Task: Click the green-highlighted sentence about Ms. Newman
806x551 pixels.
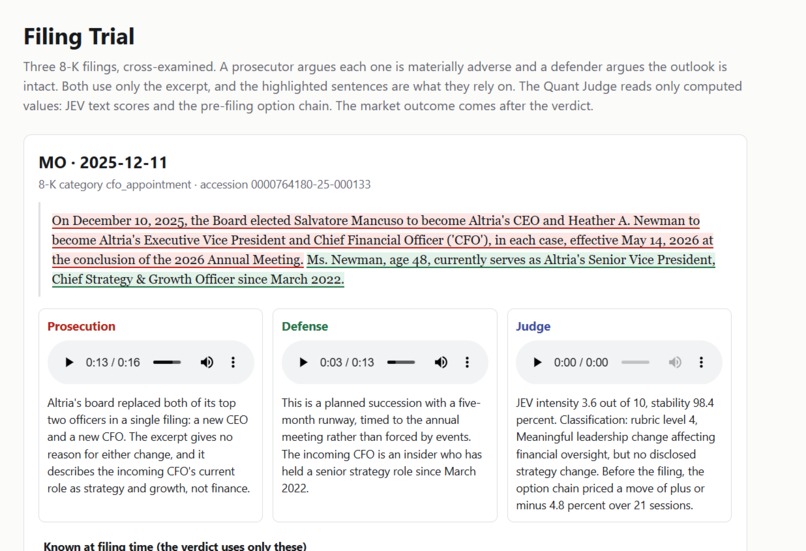Action: click(x=383, y=269)
